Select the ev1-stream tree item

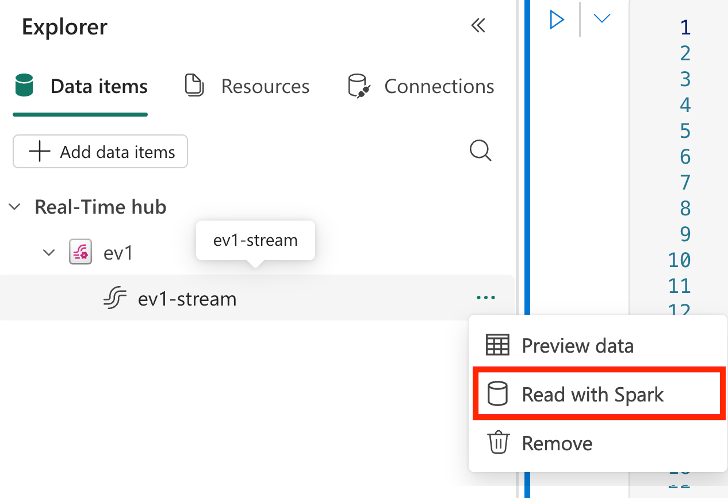187,298
